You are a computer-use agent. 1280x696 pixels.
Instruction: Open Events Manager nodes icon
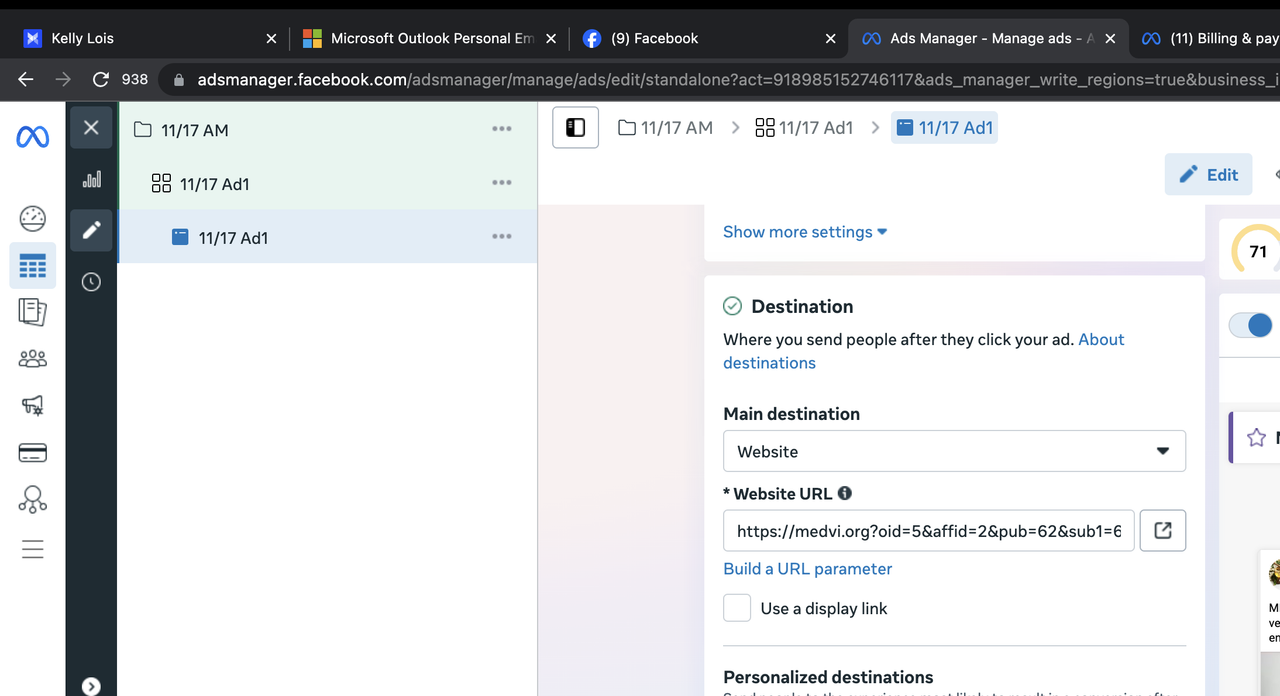33,499
